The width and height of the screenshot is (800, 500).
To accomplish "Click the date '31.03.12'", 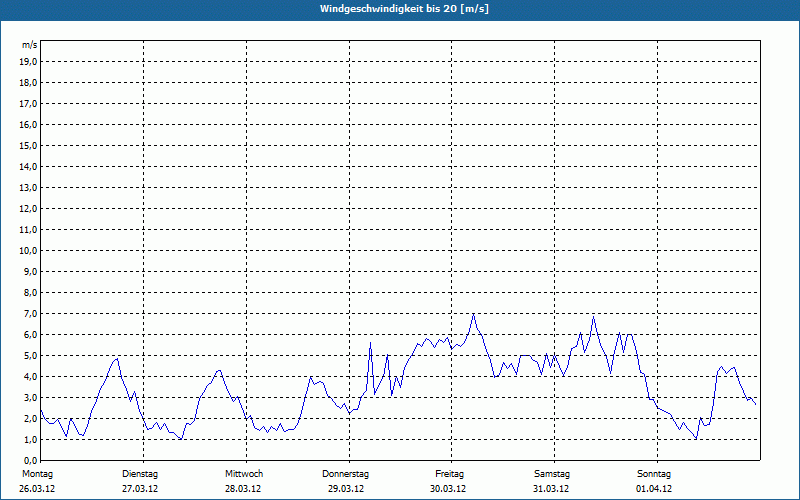I will [x=551, y=489].
